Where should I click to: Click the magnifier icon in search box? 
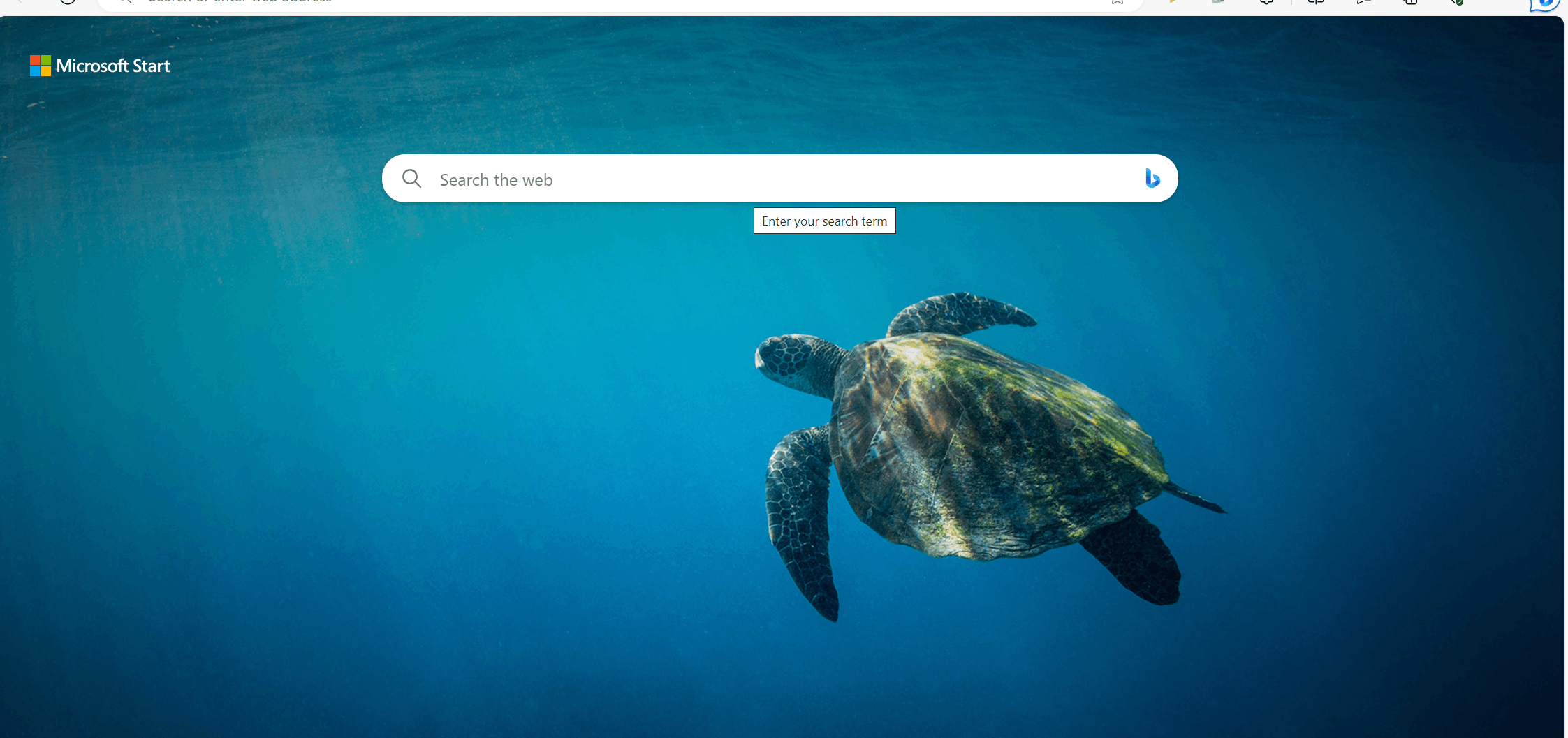[412, 179]
